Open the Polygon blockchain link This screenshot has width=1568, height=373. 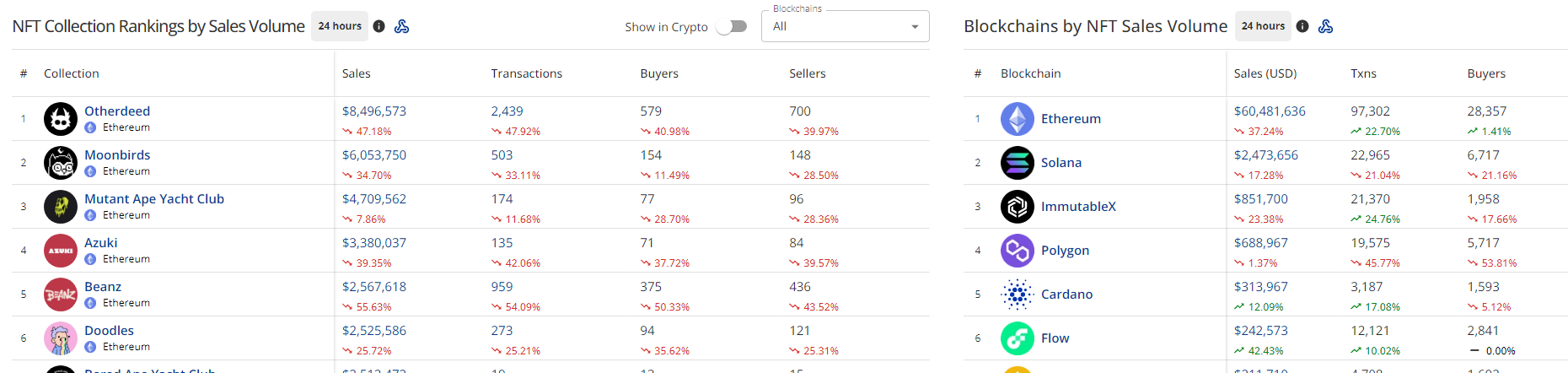click(1065, 251)
